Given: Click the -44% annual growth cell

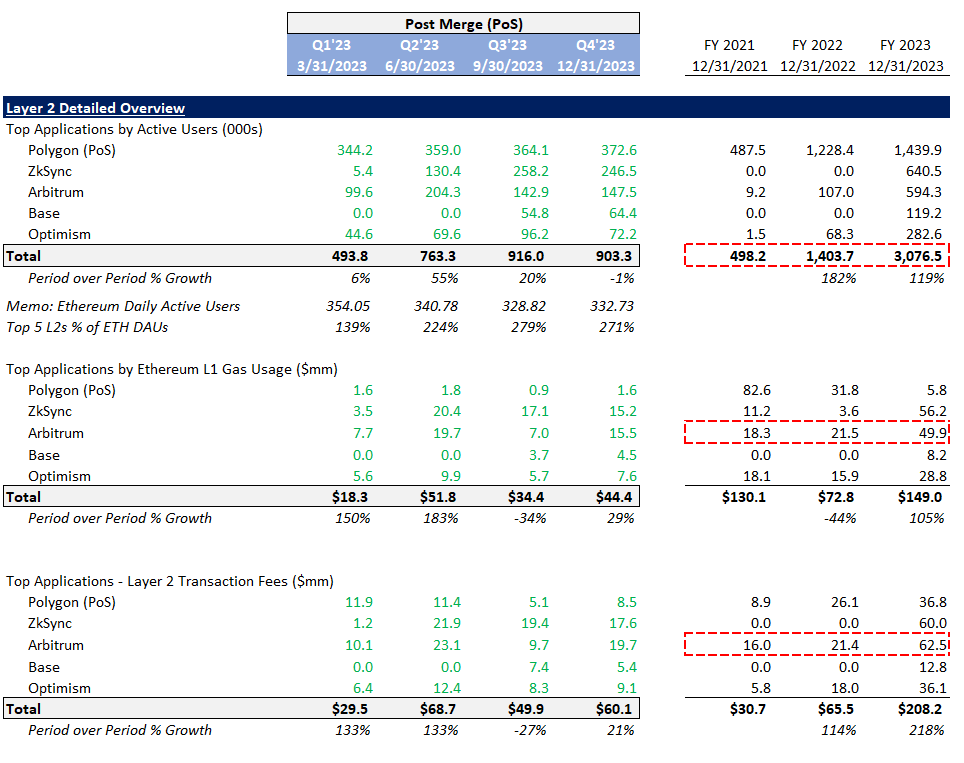Looking at the screenshot, I should pyautogui.click(x=840, y=518).
